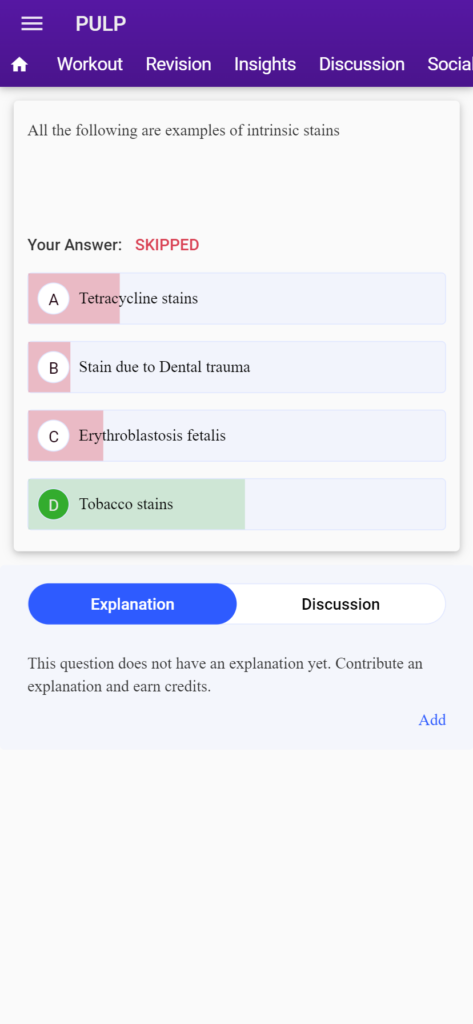Open the Social tab
This screenshot has width=473, height=1024.
pos(450,64)
